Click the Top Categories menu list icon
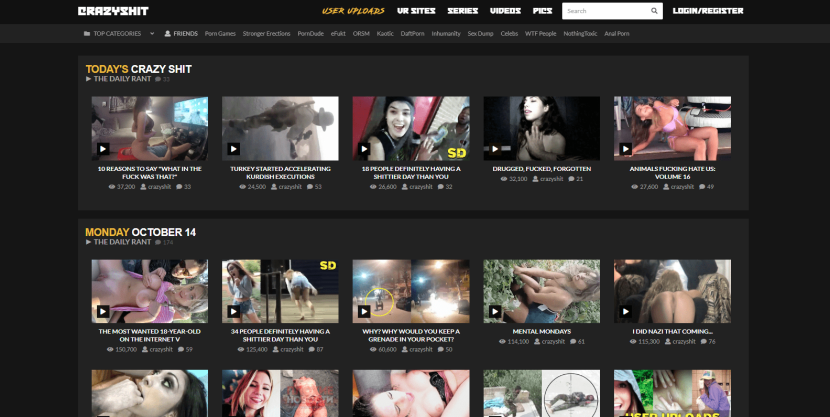 [x=88, y=33]
